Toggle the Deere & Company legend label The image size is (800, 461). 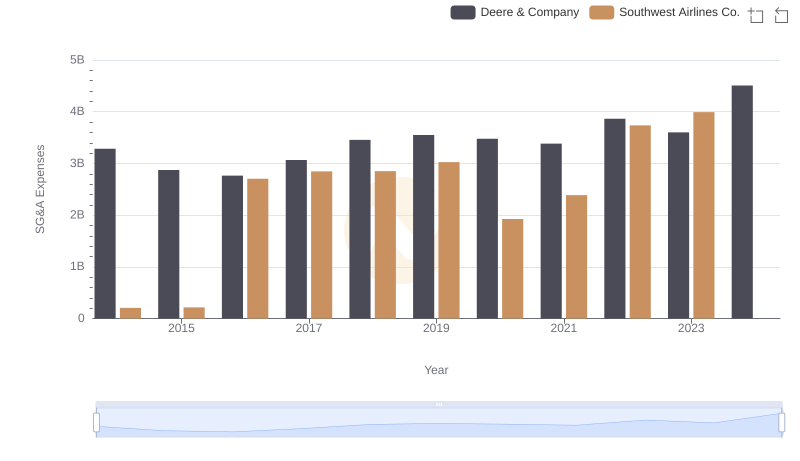pos(529,13)
